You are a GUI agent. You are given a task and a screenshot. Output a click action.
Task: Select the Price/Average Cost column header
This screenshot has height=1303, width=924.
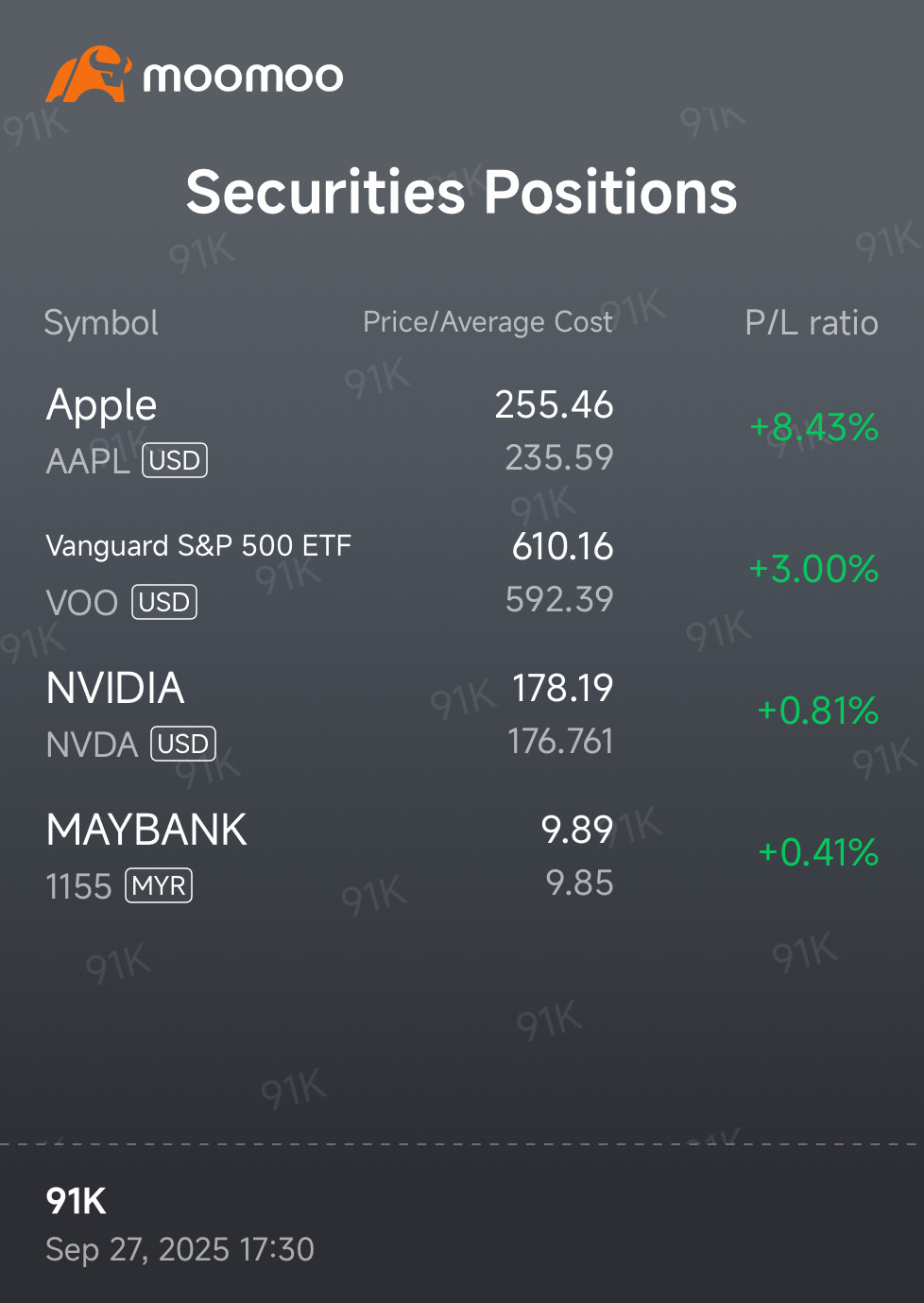488,322
